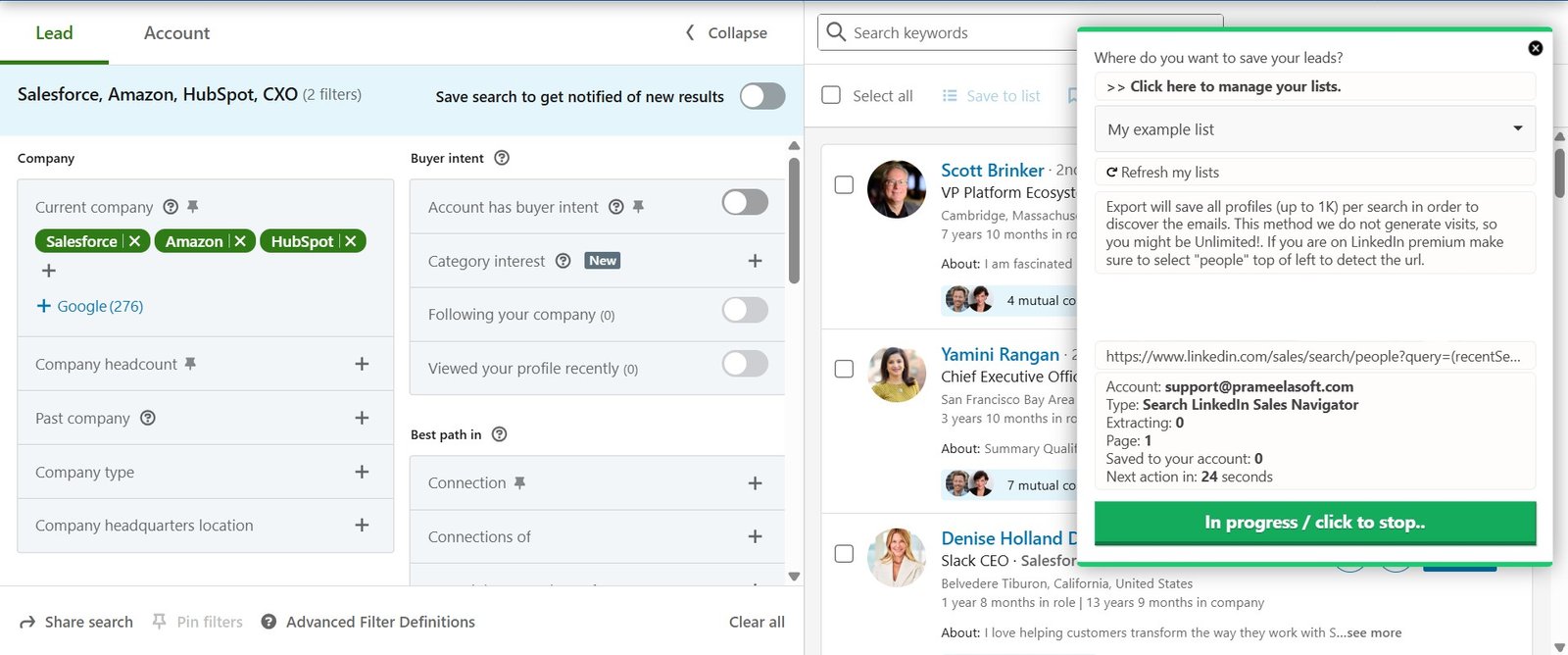
Task: Click the Collapse chevron icon
Action: [690, 33]
